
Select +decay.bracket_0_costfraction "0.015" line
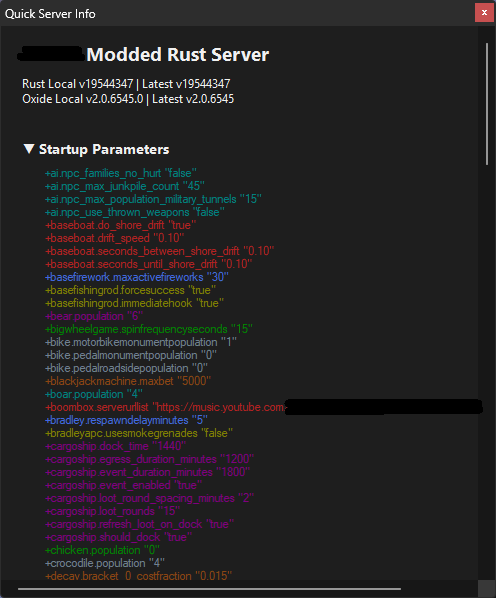[x=138, y=576]
